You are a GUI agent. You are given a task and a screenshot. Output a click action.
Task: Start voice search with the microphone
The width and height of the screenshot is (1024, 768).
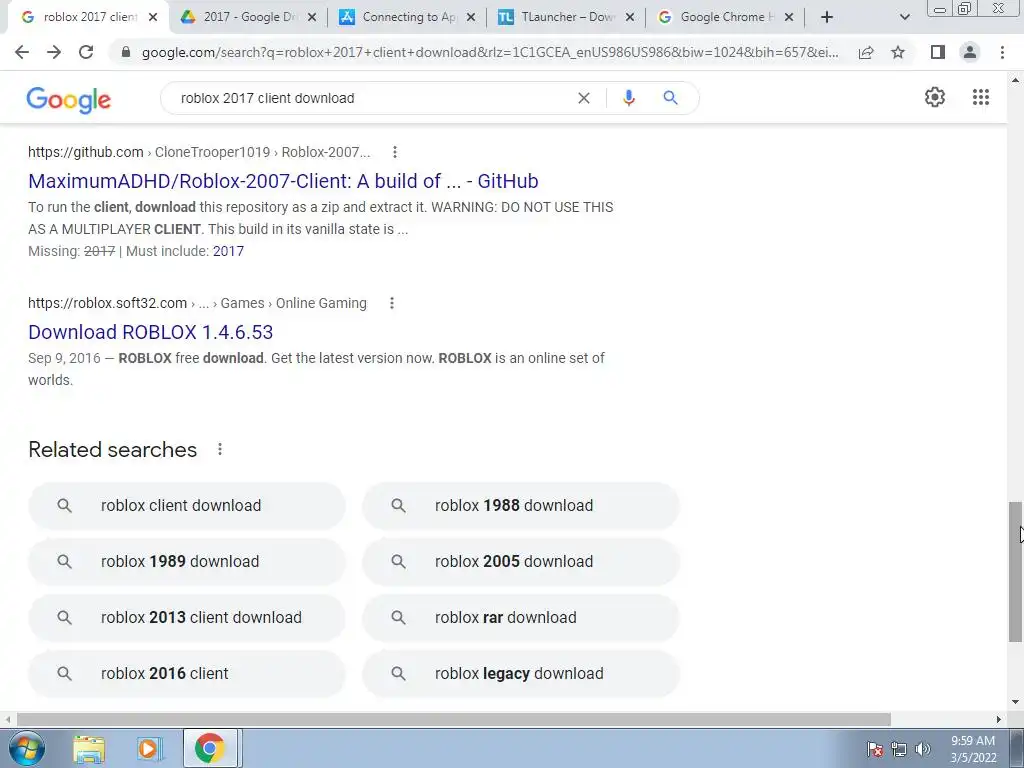click(628, 98)
